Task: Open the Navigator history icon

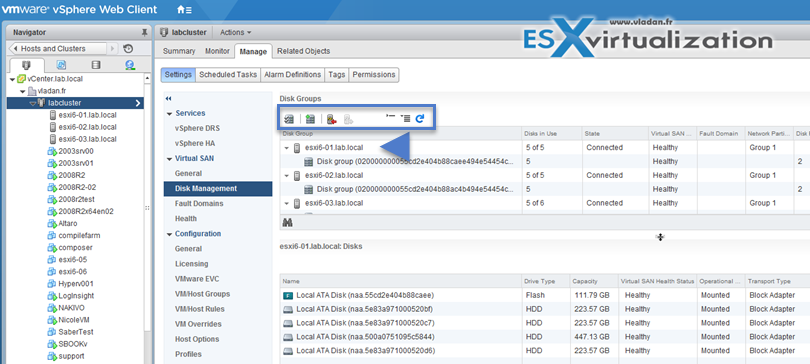Action: [128, 49]
